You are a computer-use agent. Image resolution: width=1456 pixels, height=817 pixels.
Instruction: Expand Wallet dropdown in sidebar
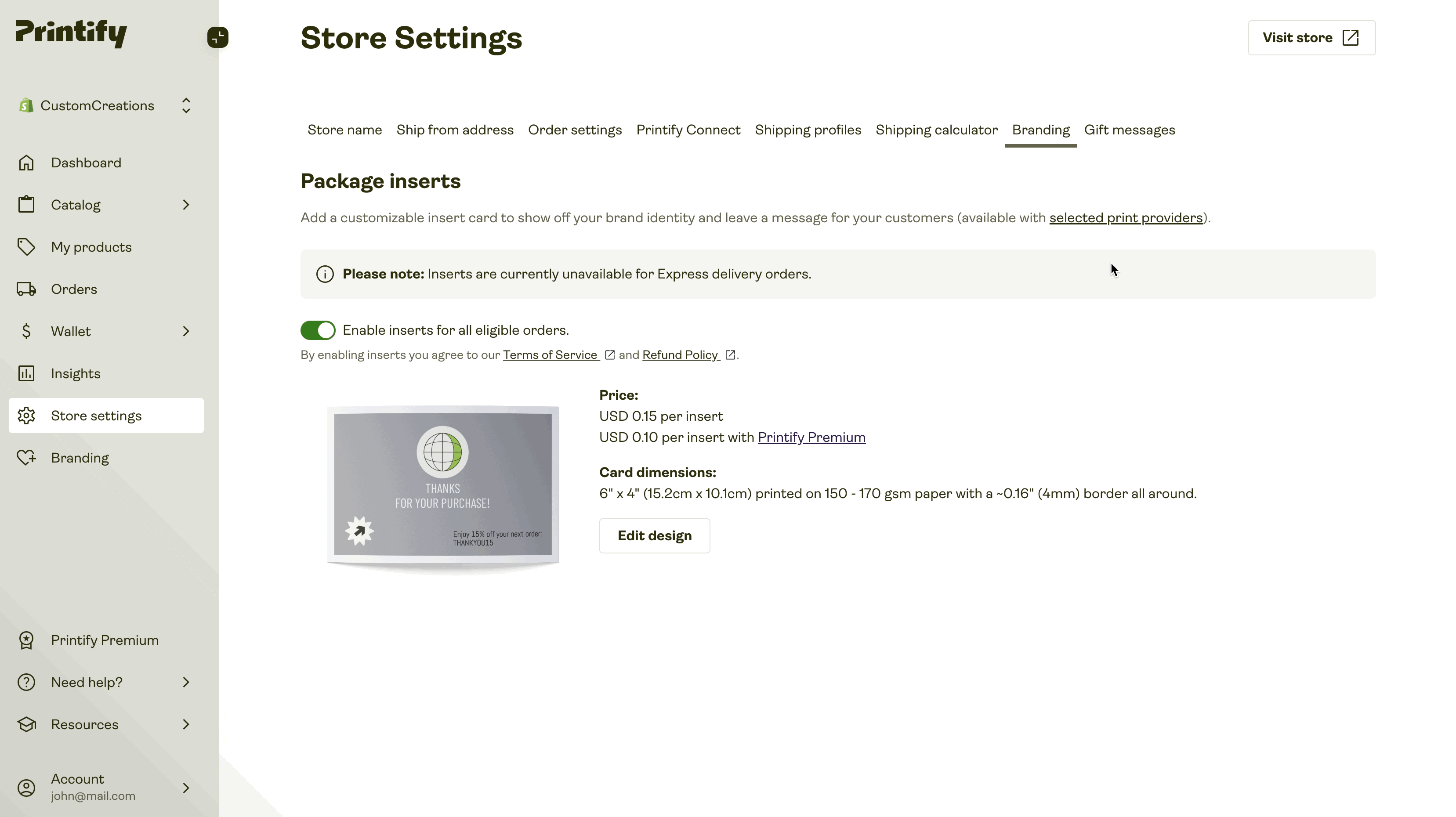[x=186, y=331]
